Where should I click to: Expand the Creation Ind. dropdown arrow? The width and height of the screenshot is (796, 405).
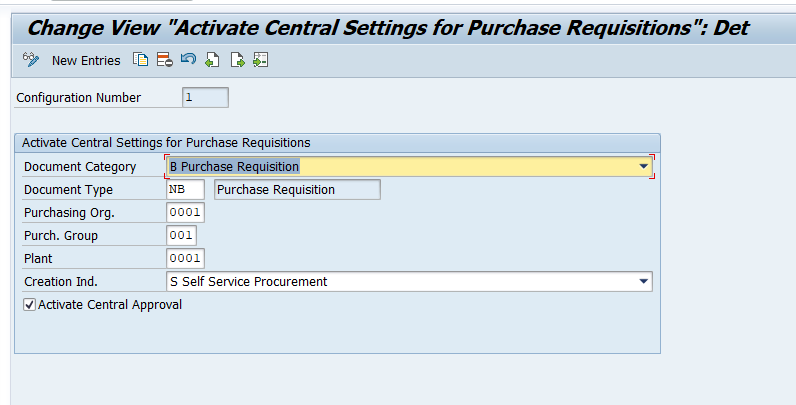tap(644, 281)
